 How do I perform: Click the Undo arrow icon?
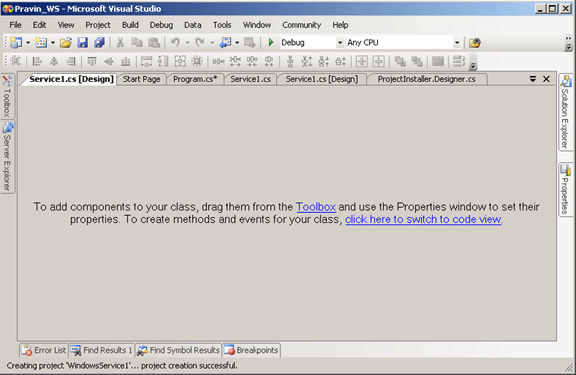(175, 43)
